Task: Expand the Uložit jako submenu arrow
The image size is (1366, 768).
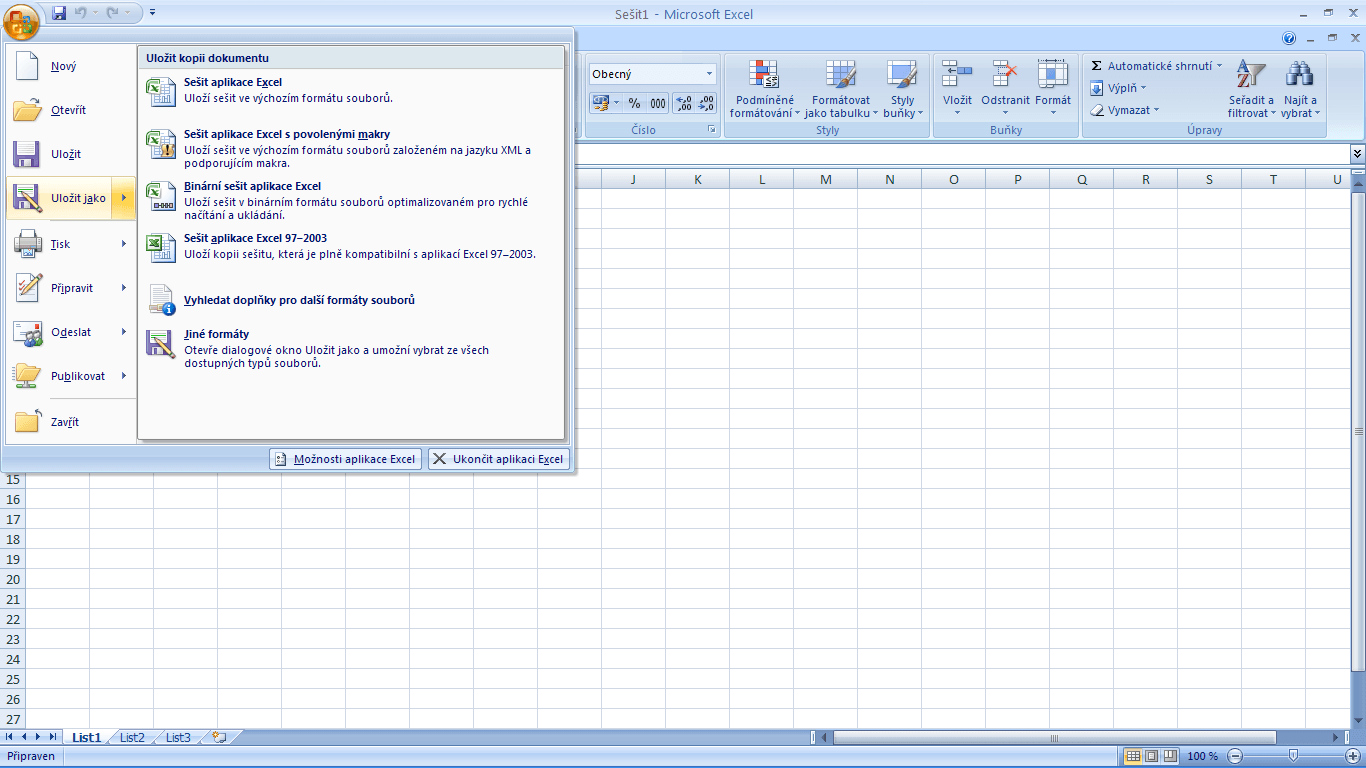Action: click(x=124, y=198)
